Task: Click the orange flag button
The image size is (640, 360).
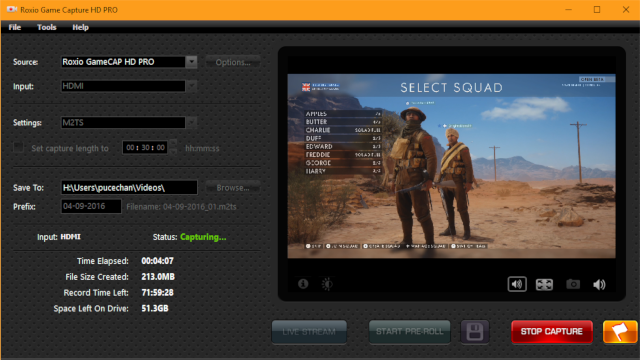Action: click(x=620, y=331)
